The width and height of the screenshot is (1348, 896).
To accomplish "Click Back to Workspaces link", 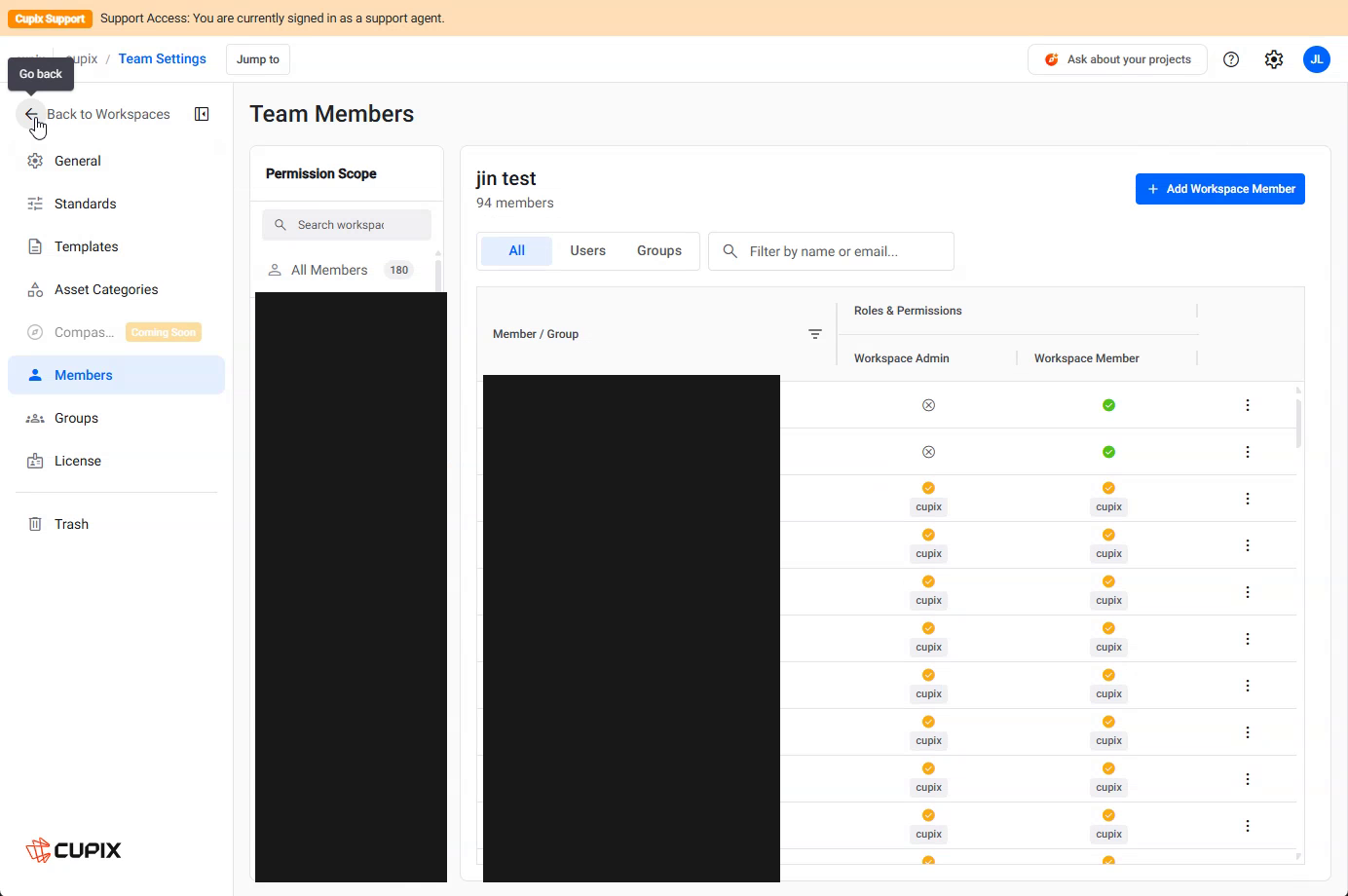I will coord(108,114).
